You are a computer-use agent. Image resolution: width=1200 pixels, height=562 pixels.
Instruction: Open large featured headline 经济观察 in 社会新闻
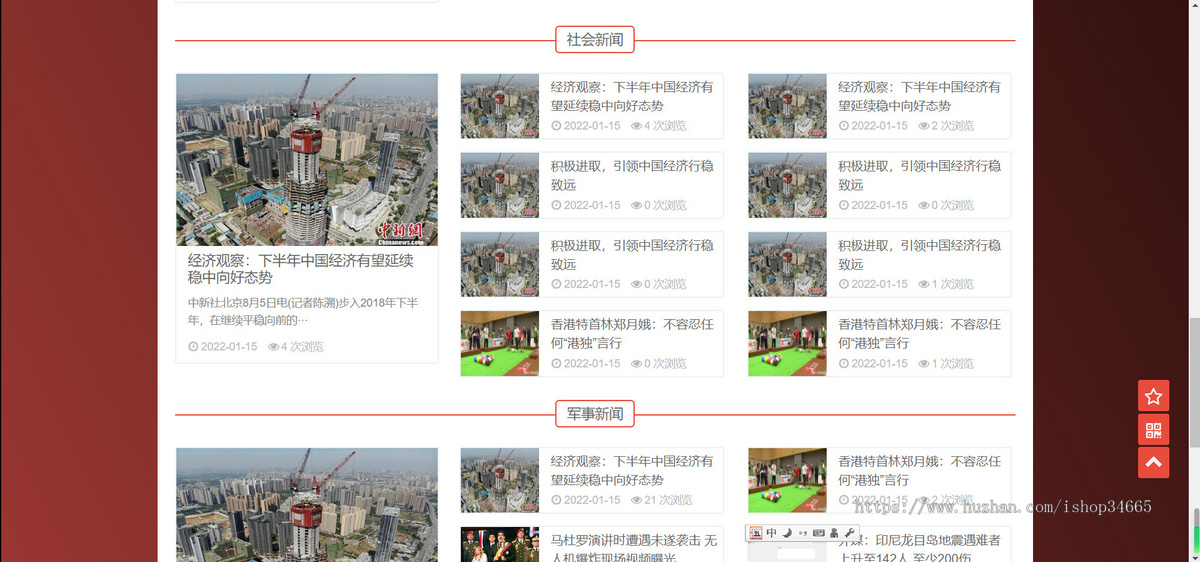[300, 269]
